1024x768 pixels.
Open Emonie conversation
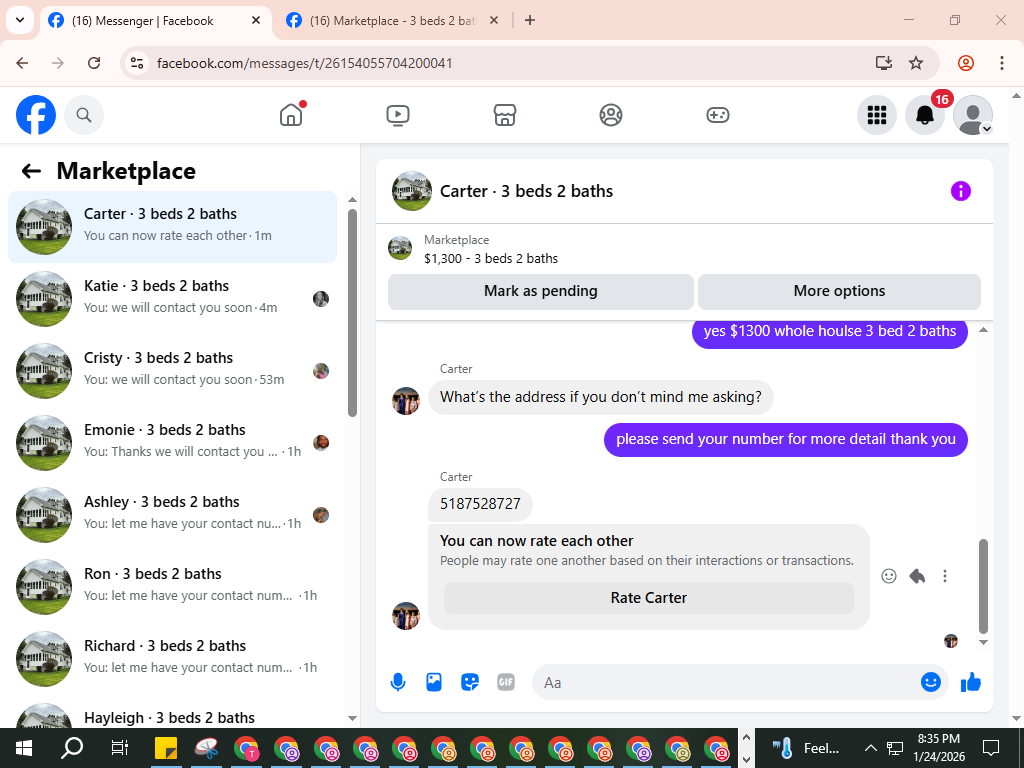[172, 443]
